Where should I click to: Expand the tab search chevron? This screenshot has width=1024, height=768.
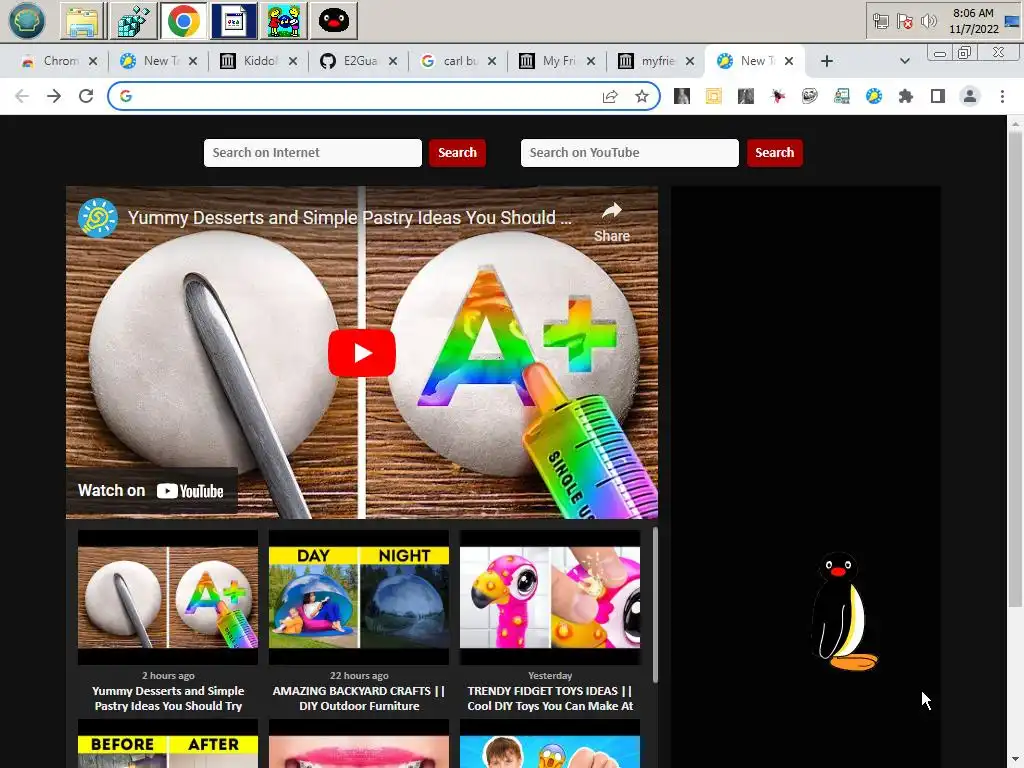904,61
